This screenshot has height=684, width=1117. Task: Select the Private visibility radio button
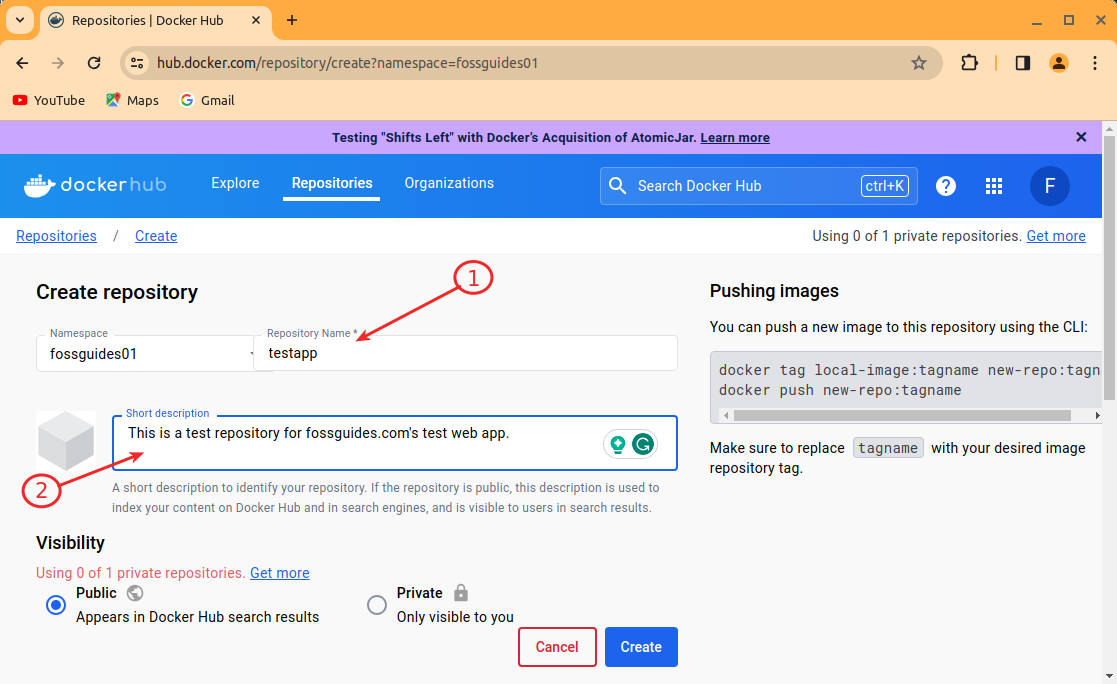(x=377, y=605)
